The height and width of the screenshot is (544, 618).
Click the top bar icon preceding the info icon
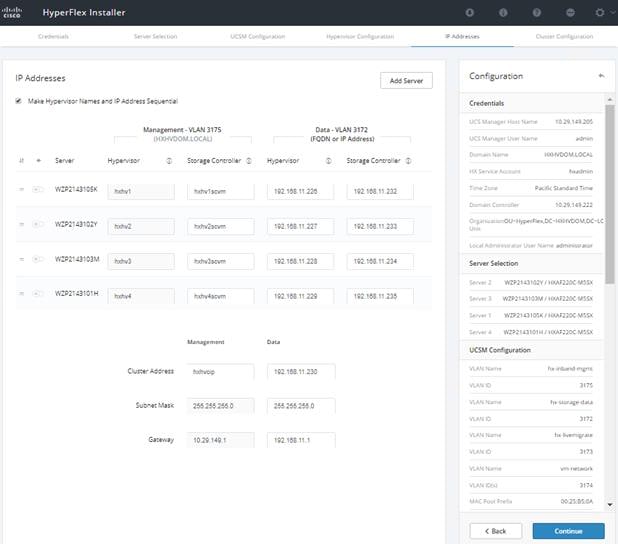469,13
